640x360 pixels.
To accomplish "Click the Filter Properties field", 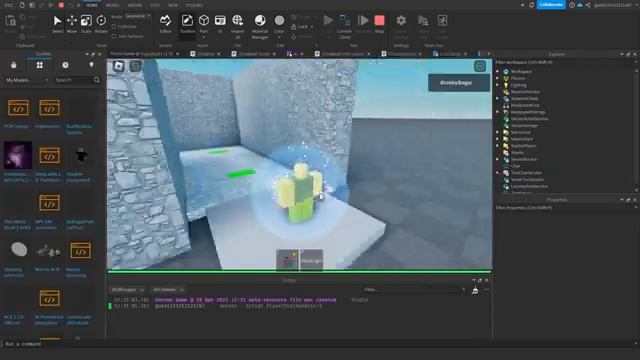I will tap(565, 208).
